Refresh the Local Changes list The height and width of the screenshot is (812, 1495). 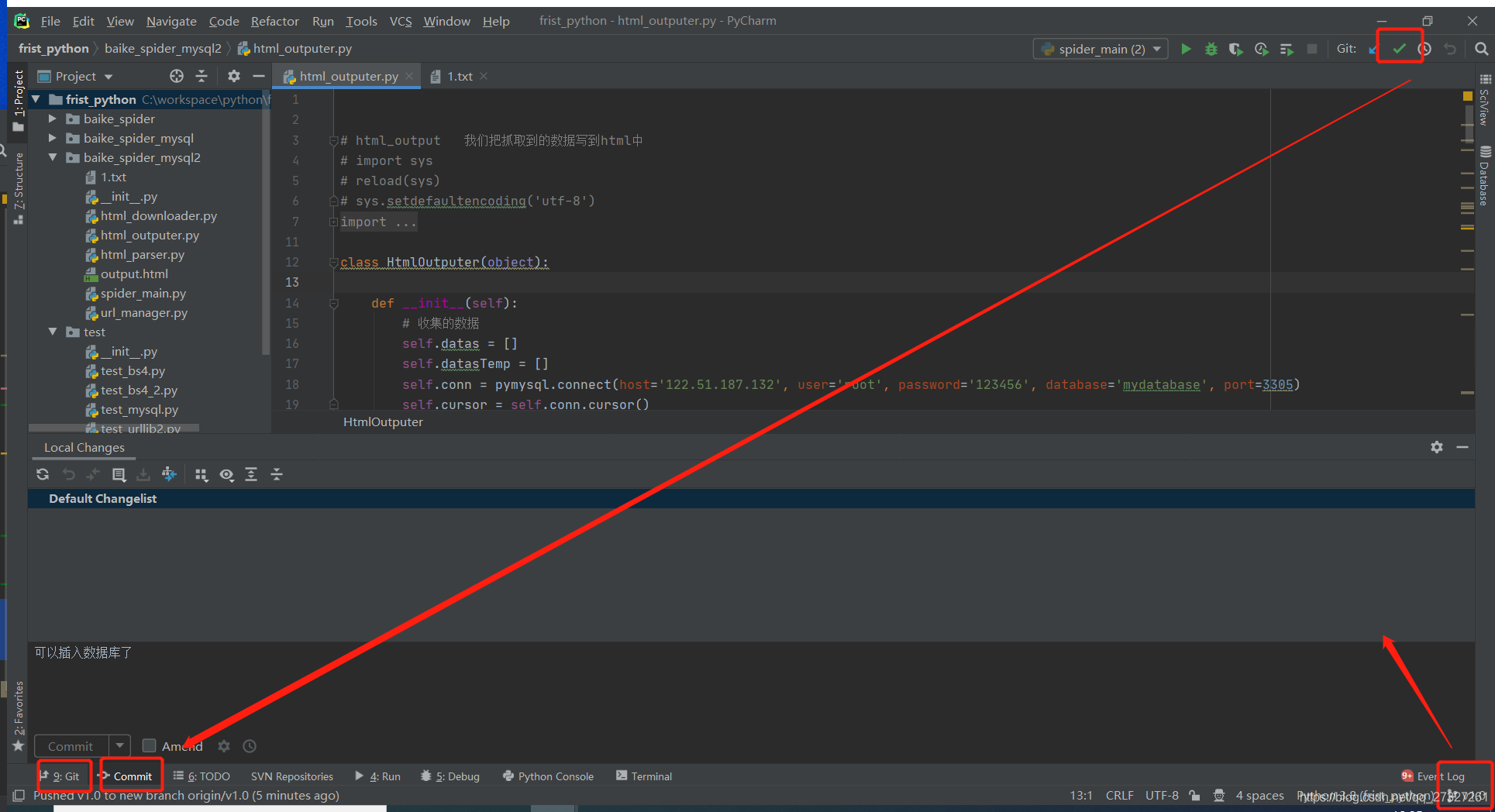click(x=42, y=474)
